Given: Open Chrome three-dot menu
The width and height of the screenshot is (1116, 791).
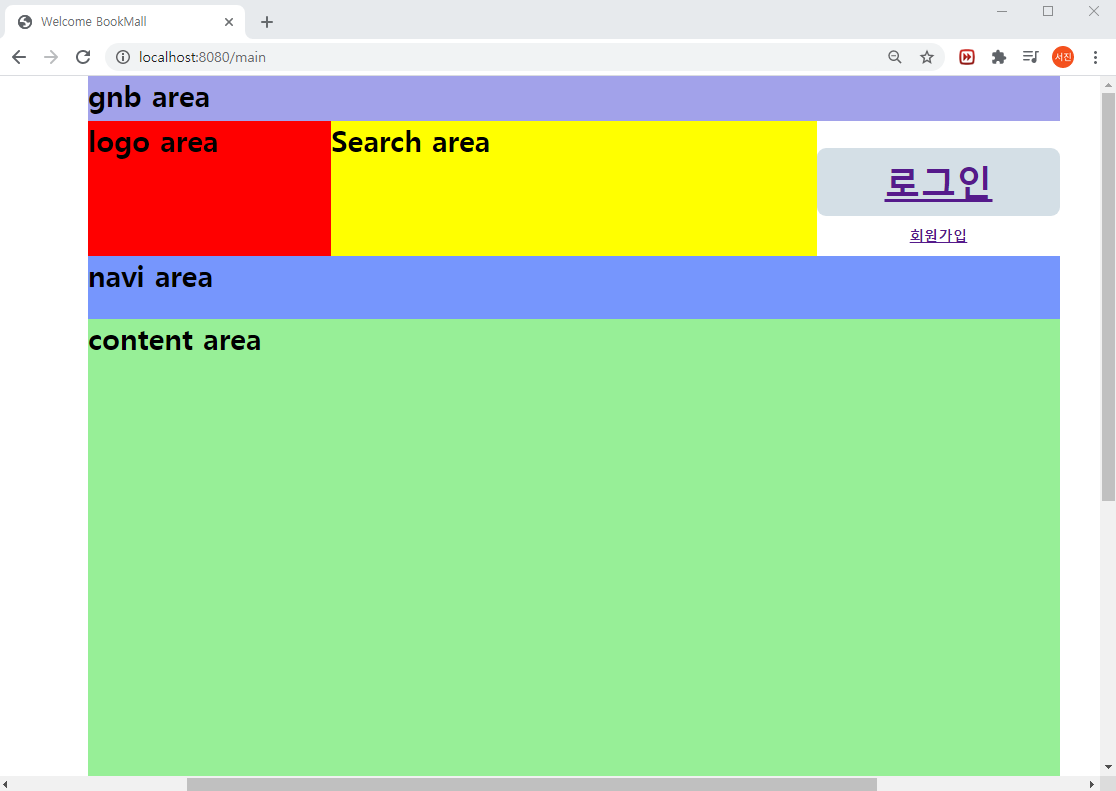Looking at the screenshot, I should click(x=1095, y=57).
